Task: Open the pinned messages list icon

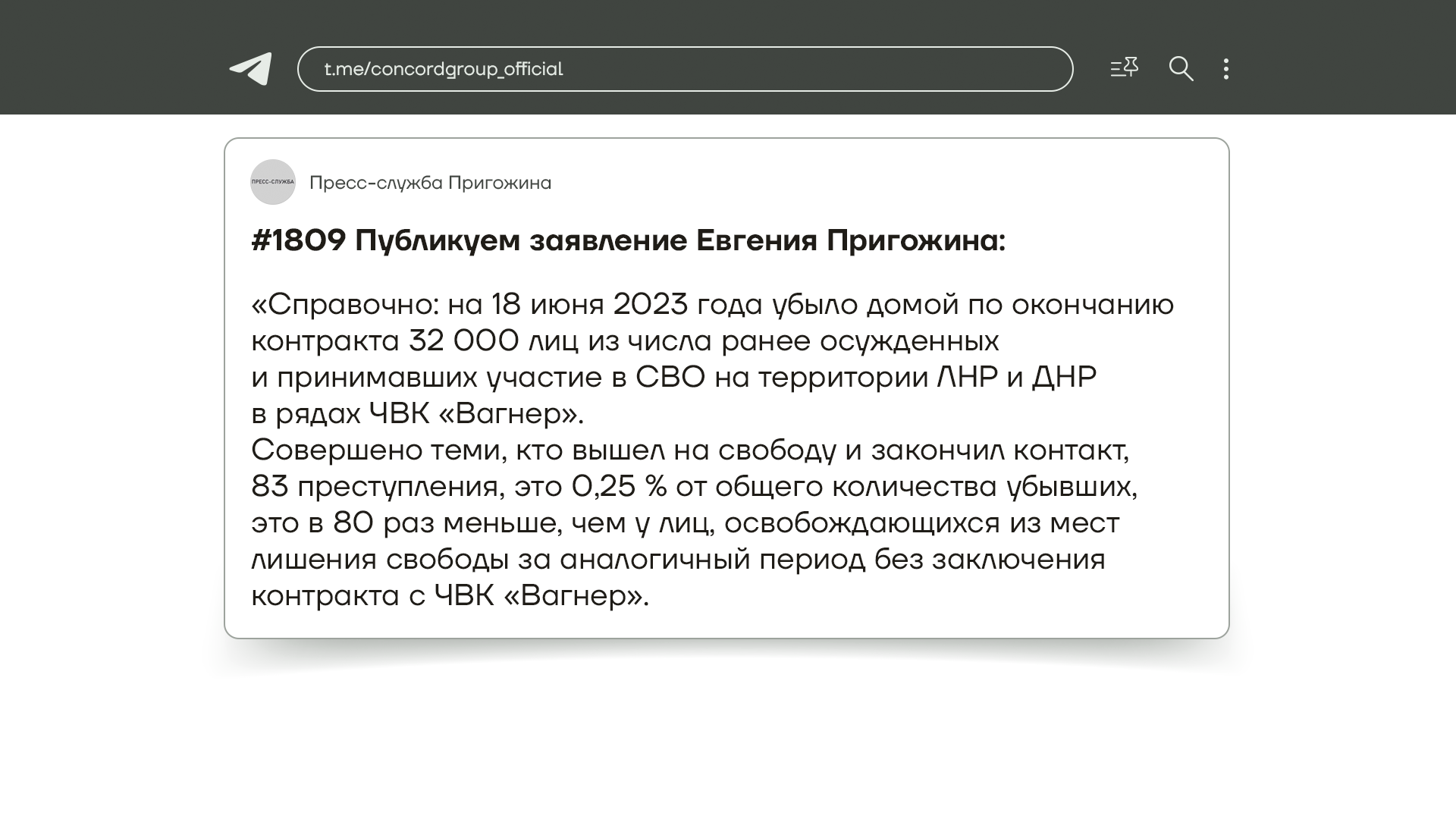Action: (1124, 68)
